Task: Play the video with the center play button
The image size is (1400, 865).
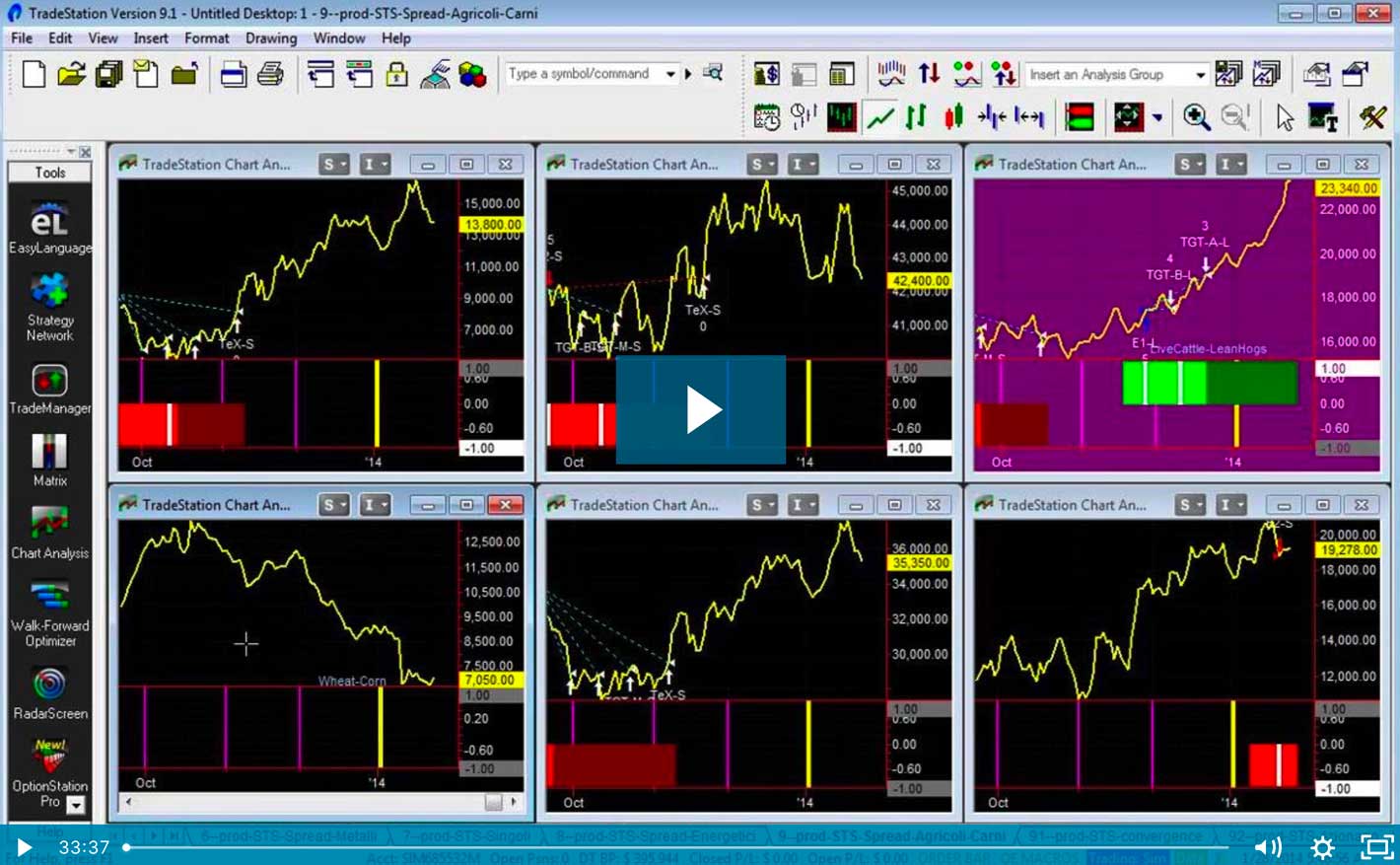Action: point(701,409)
